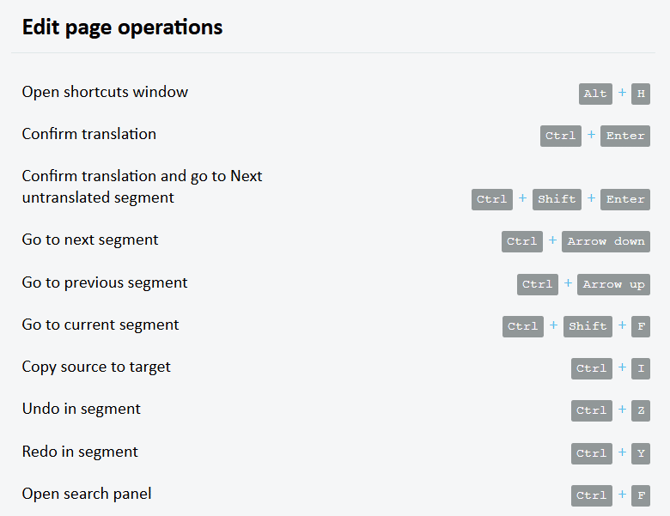Select the Open shortcuts window label
The width and height of the screenshot is (670, 516).
[105, 92]
